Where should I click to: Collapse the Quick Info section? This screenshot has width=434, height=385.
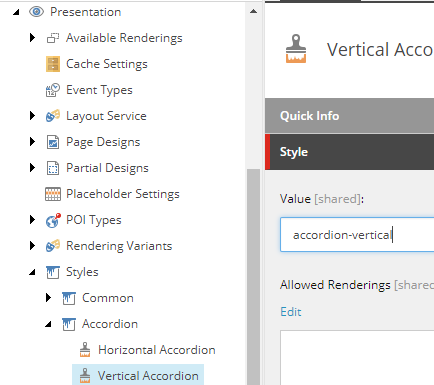(349, 116)
